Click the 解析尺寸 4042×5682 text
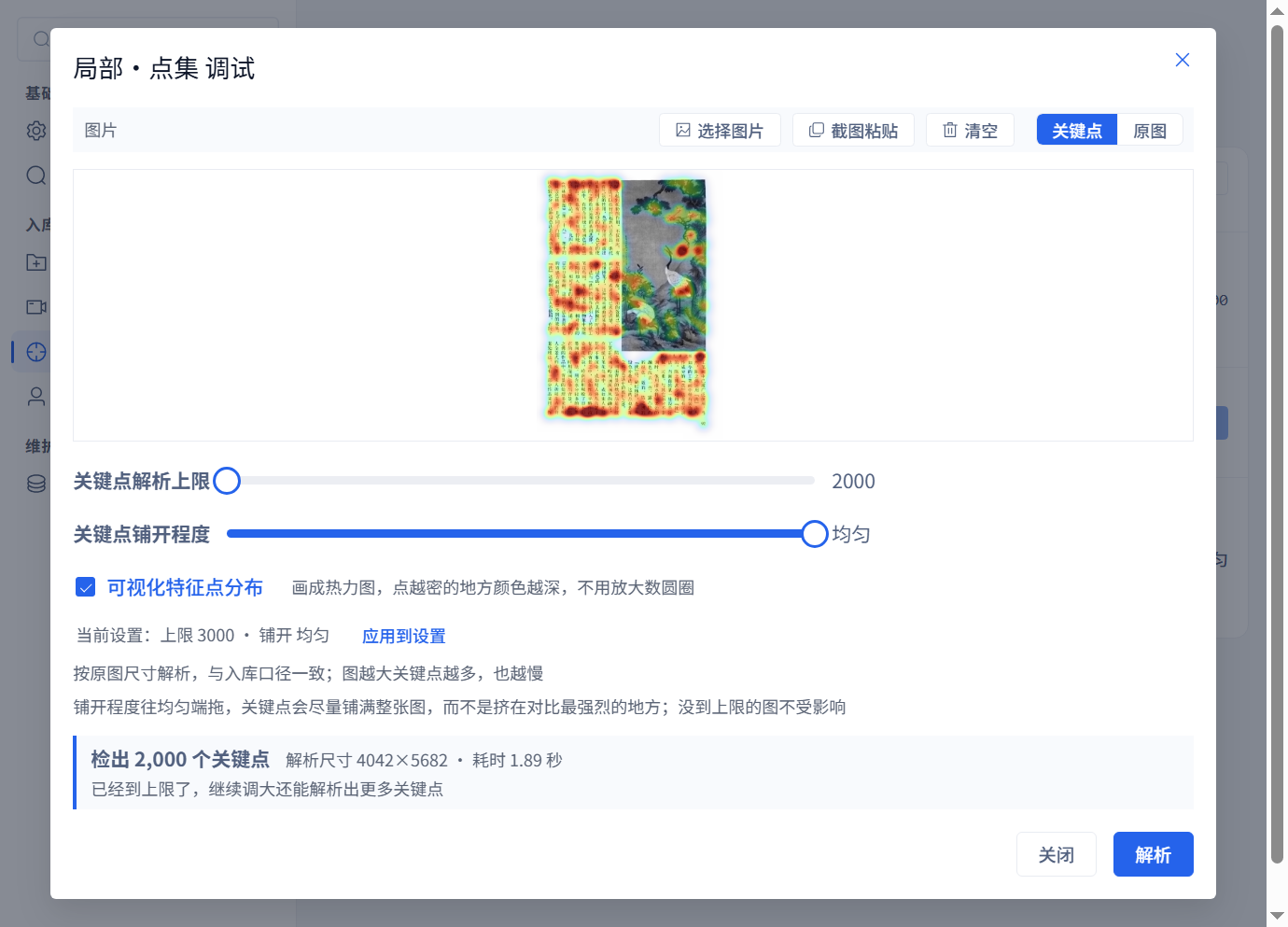 point(367,761)
